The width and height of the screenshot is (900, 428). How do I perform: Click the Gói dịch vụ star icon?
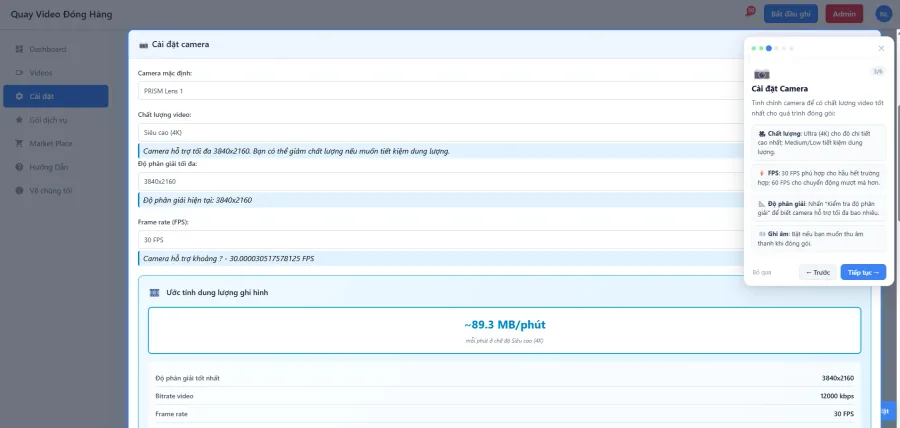[19, 120]
